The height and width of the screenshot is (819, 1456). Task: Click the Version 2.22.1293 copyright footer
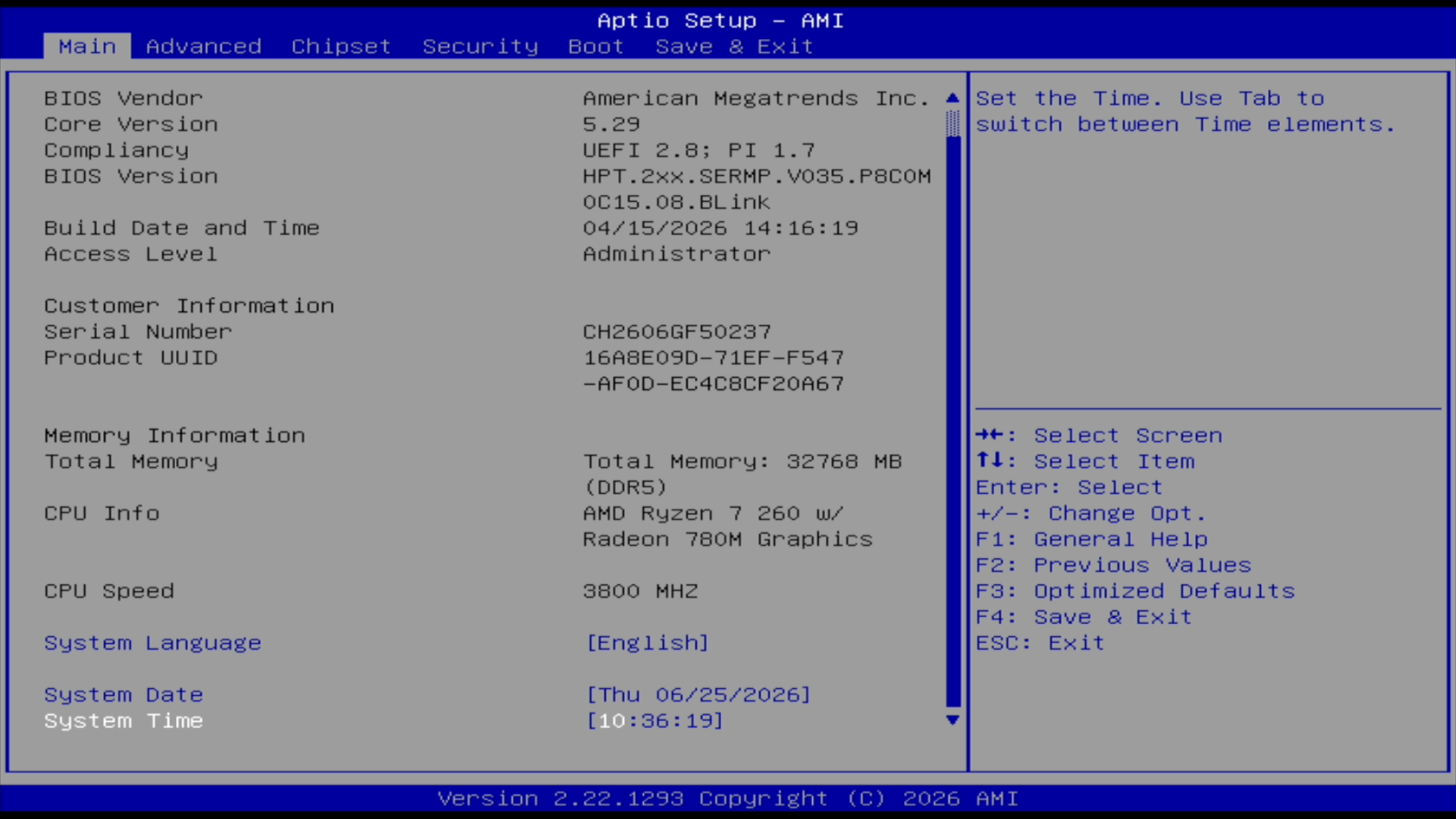tap(728, 798)
